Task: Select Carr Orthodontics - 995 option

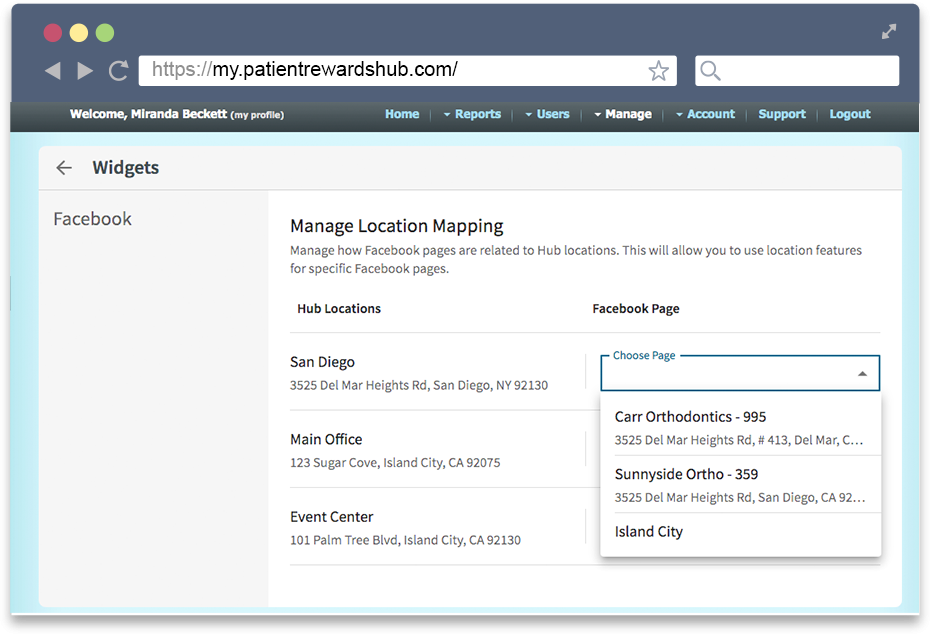Action: 741,427
